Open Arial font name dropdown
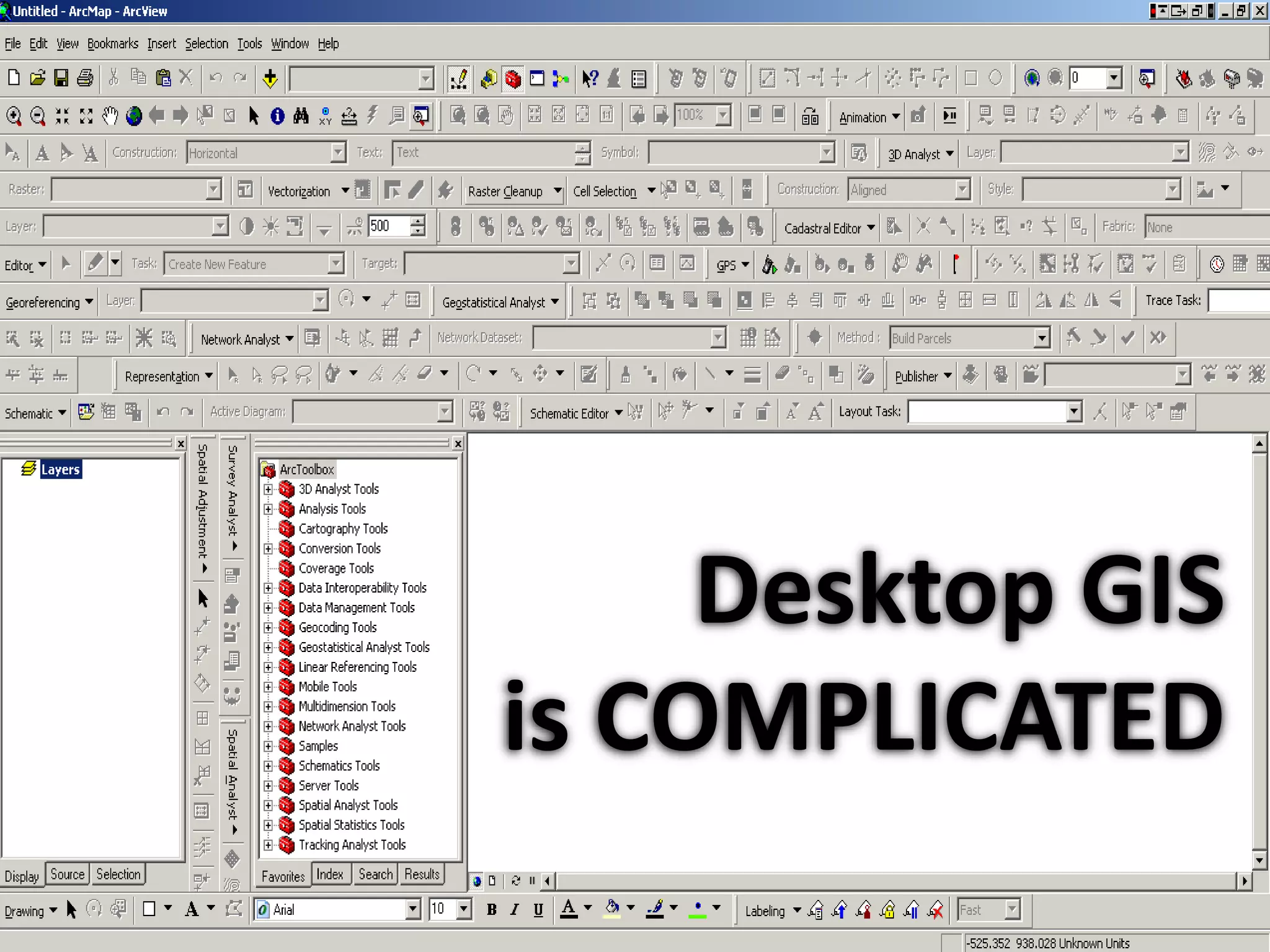 coord(413,910)
